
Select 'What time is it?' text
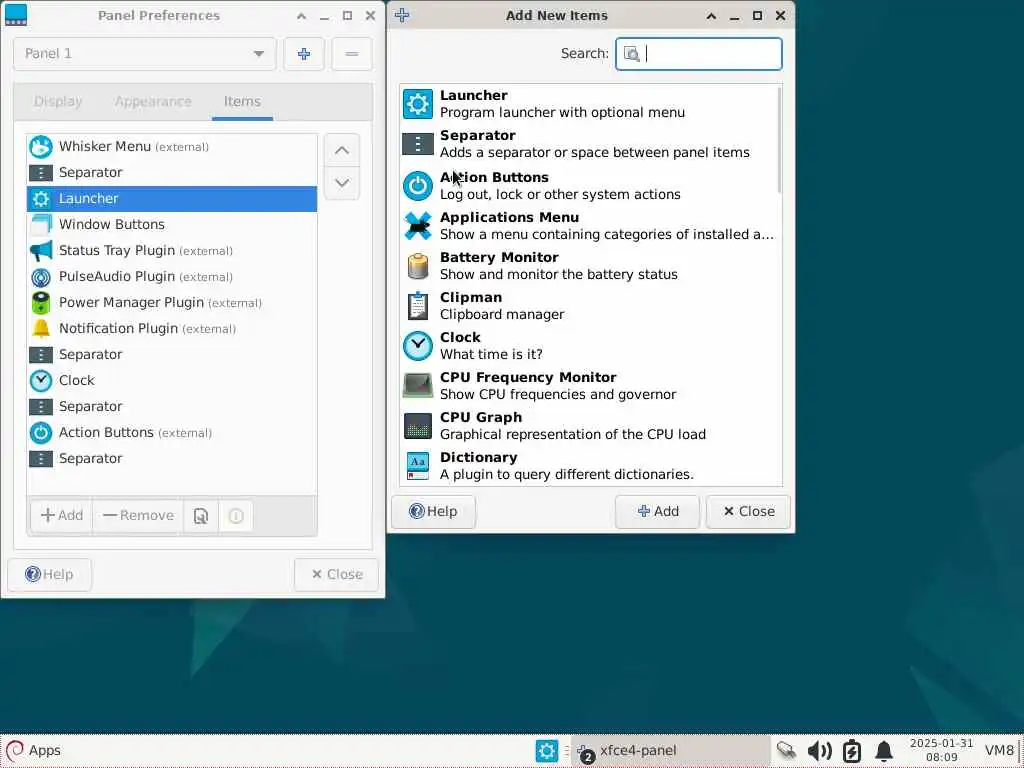pyautogui.click(x=491, y=355)
